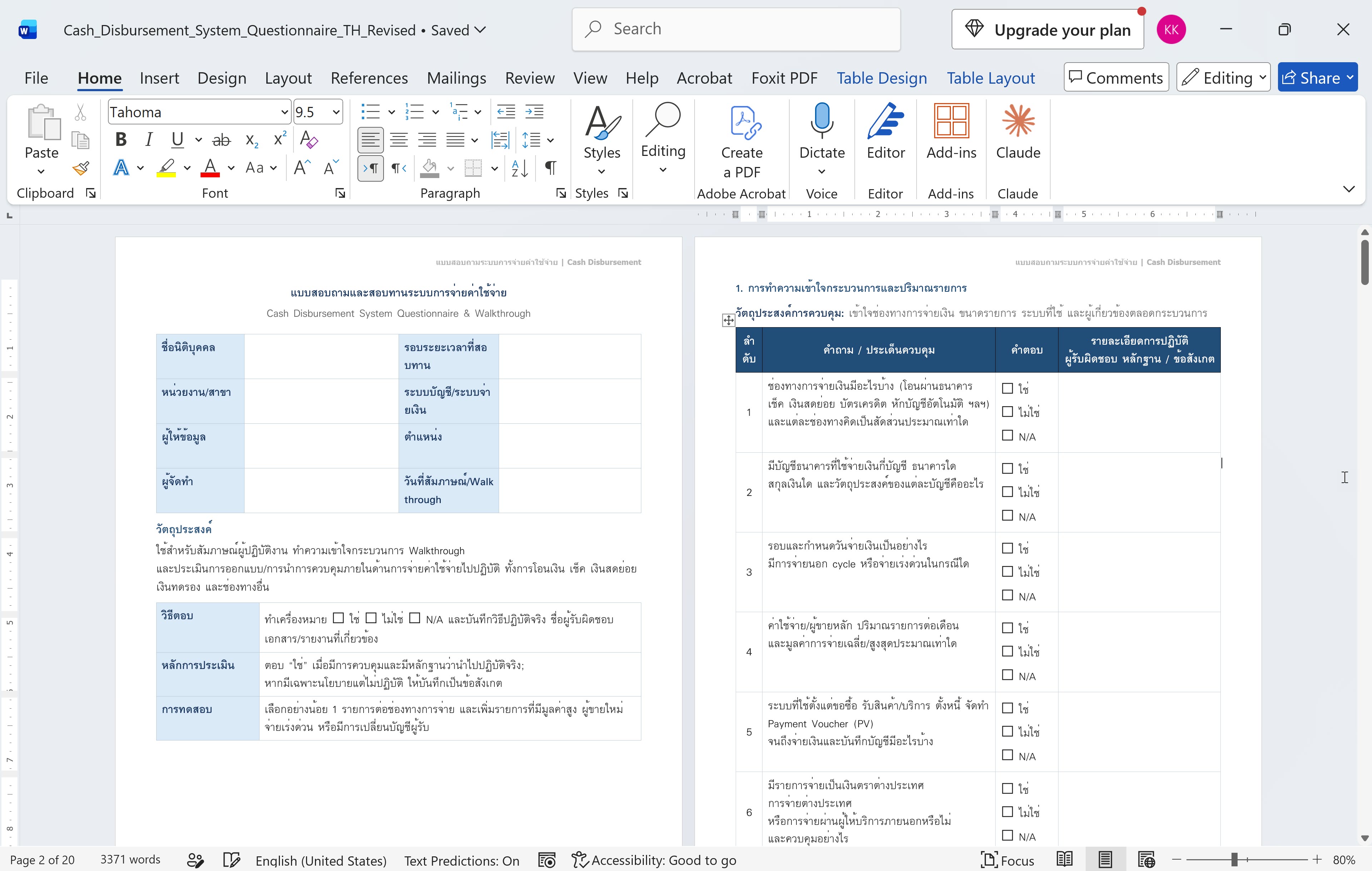Check ไม่ใช่ box for question 3

tap(1007, 571)
